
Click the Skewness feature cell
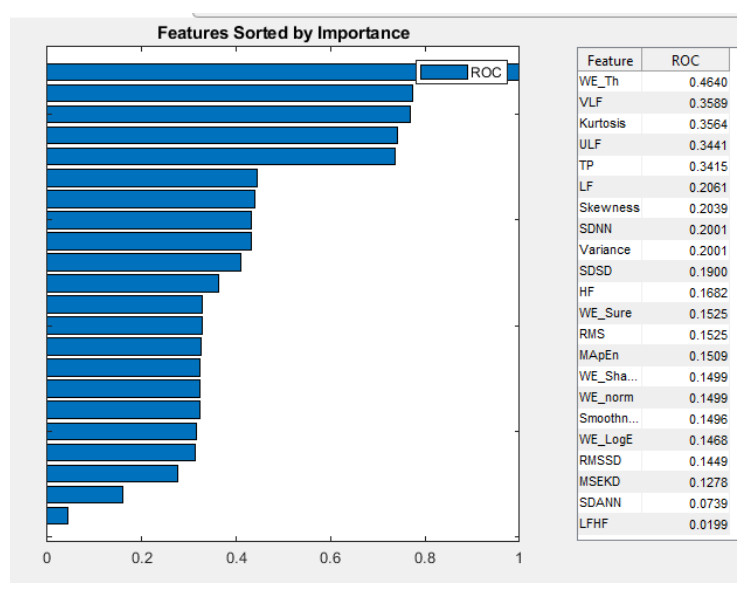click(608, 208)
